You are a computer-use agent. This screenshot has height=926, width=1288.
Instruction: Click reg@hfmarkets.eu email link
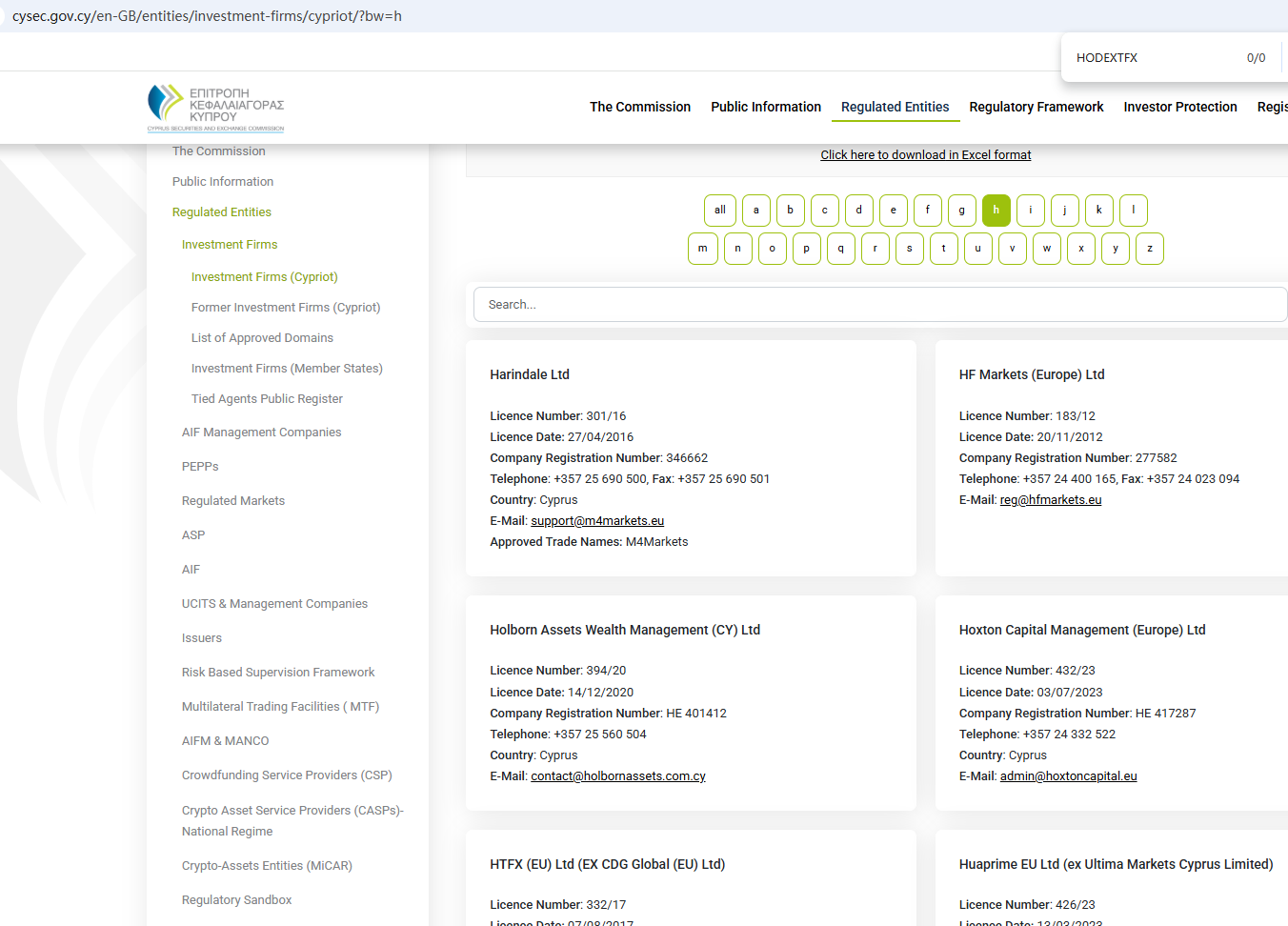(1050, 500)
